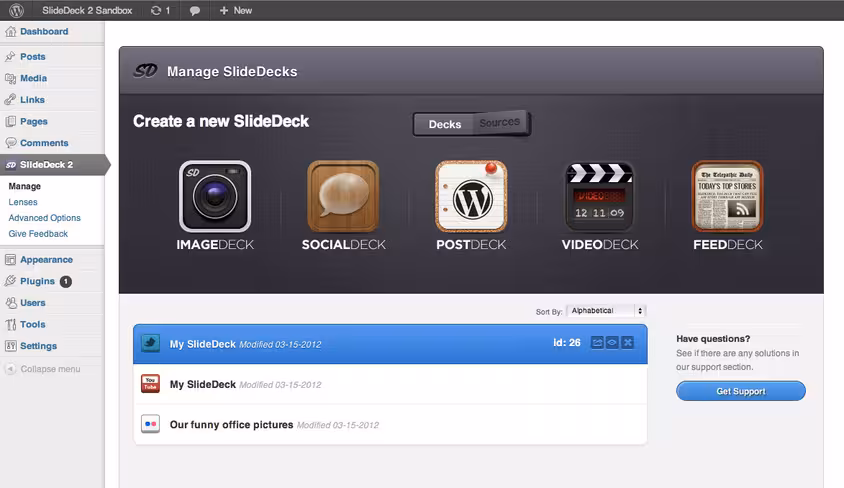Click the WordPress logo in admin bar
Image resolution: width=844 pixels, height=488 pixels.
click(x=17, y=10)
